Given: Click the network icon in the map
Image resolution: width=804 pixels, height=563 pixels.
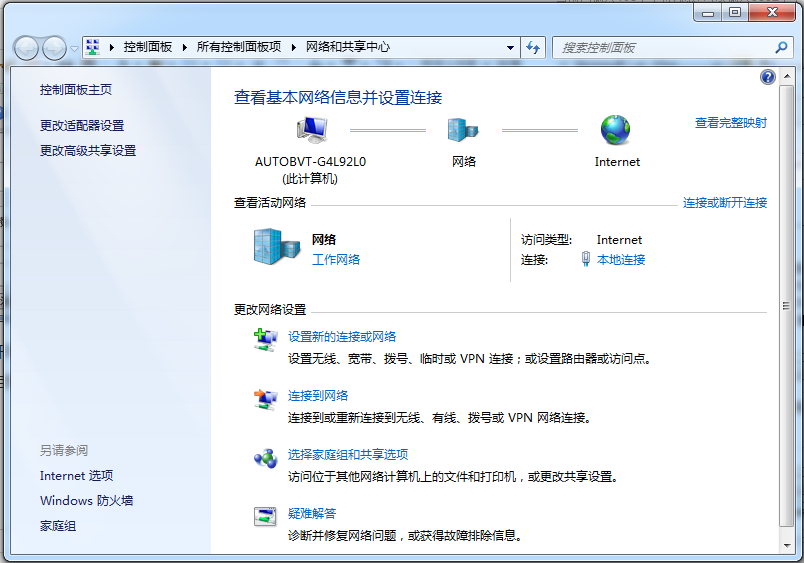Looking at the screenshot, I should point(463,130).
